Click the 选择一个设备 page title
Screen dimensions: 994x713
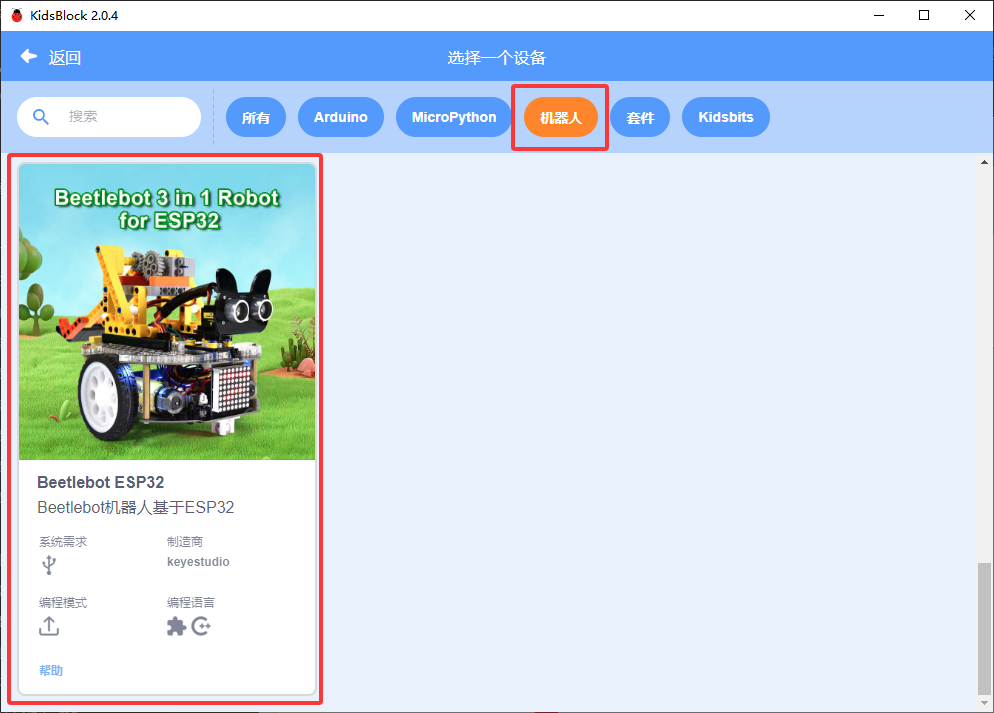click(497, 58)
